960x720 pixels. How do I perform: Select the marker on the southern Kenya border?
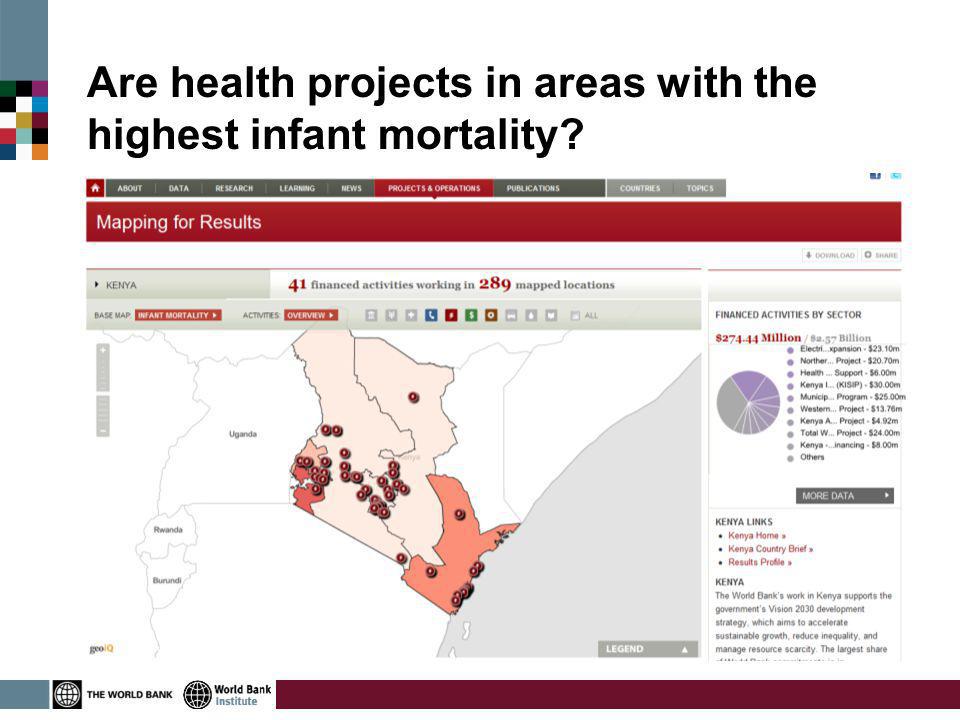[401, 558]
